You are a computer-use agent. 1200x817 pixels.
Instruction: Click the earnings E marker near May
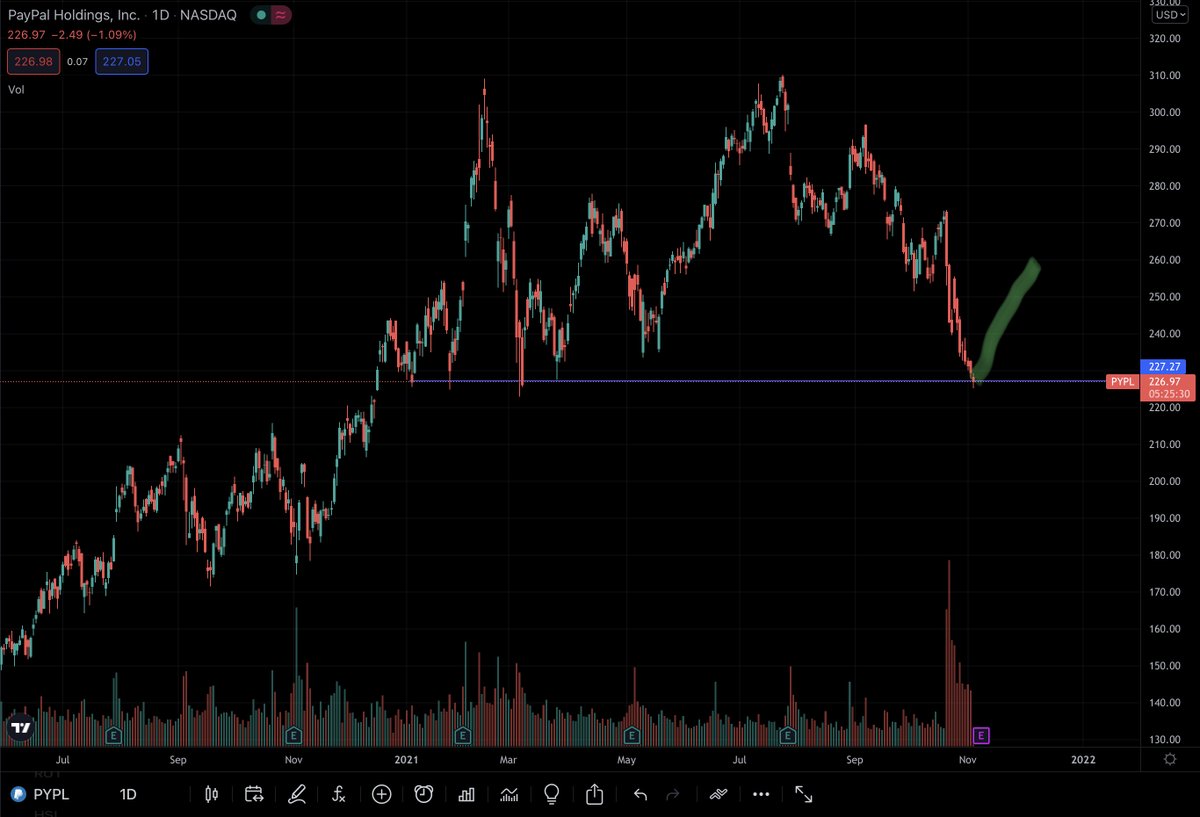click(632, 735)
